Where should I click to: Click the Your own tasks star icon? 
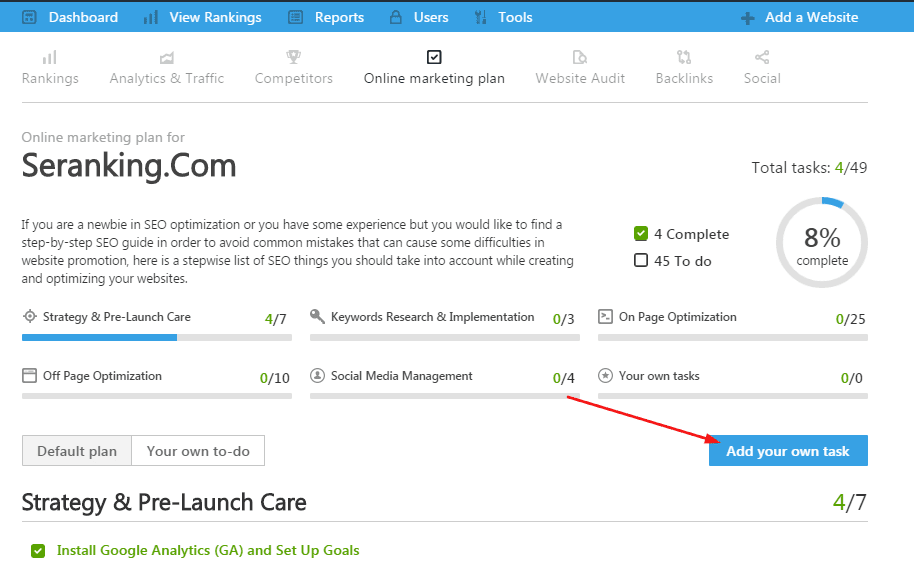click(x=605, y=375)
